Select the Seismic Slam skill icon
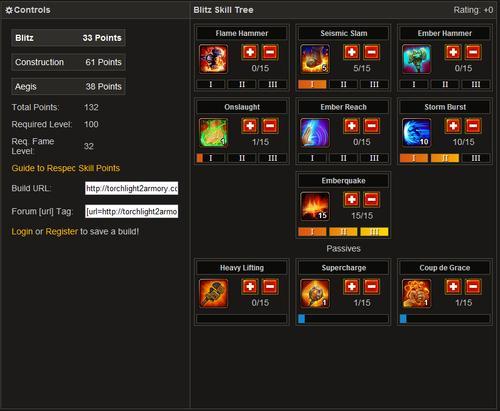This screenshot has height=411, width=500. click(315, 59)
